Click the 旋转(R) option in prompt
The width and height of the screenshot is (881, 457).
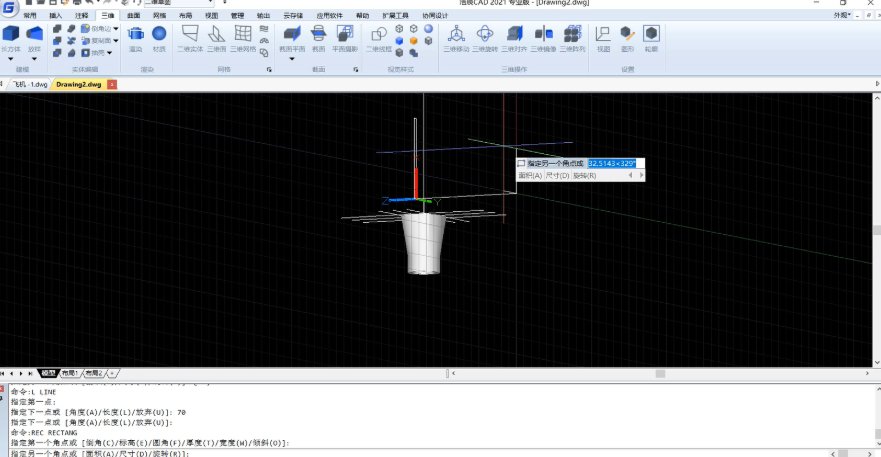coord(585,176)
